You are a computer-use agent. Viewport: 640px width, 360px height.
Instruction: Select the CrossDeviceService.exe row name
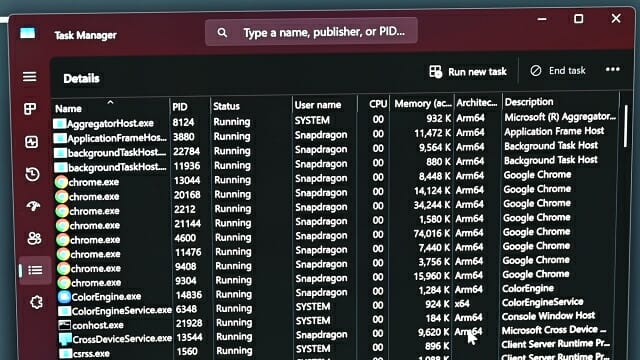122,339
